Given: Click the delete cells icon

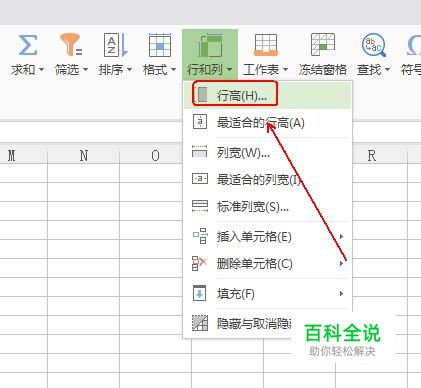Looking at the screenshot, I should [x=199, y=263].
